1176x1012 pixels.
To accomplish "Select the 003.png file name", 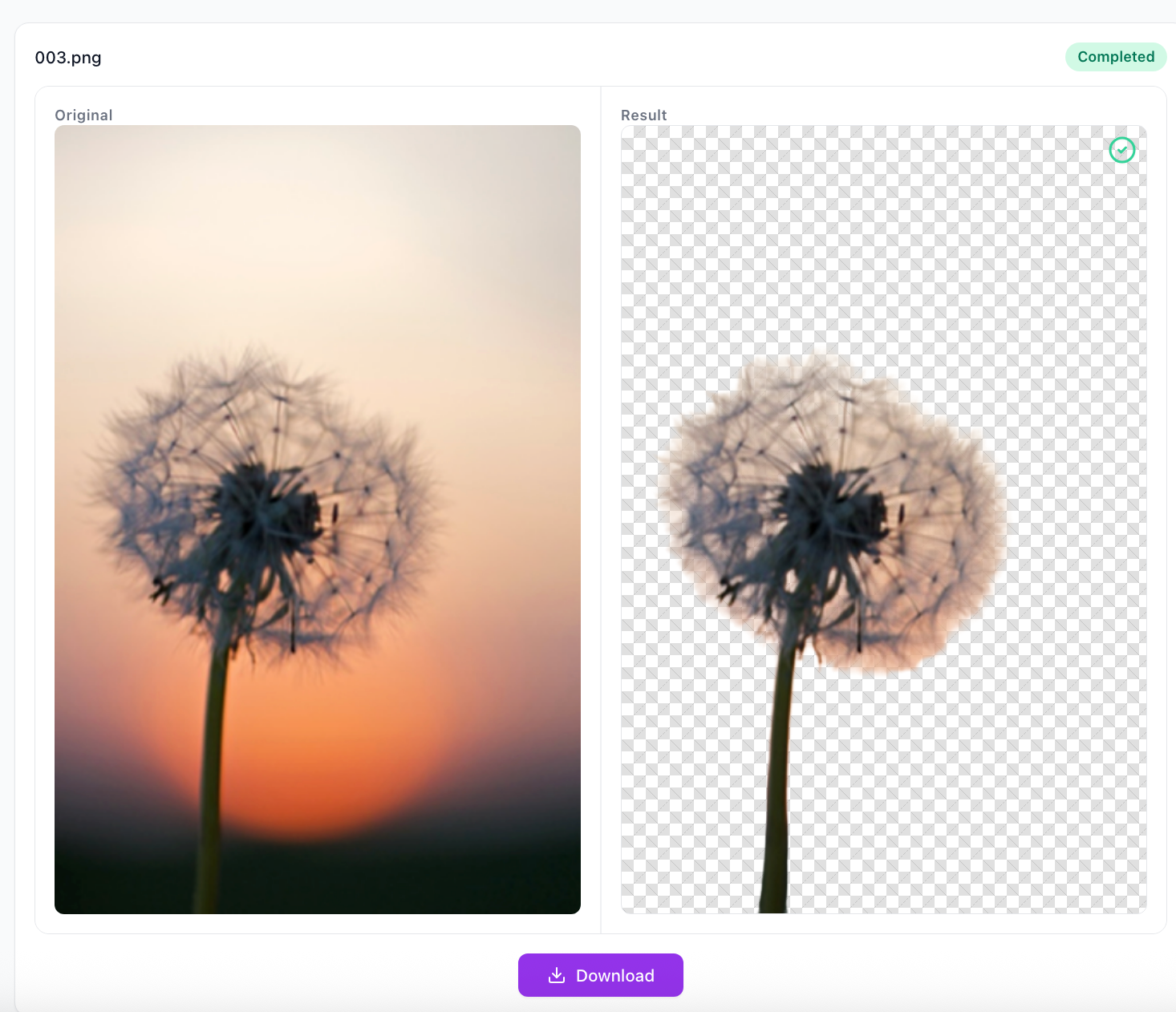I will tap(68, 58).
